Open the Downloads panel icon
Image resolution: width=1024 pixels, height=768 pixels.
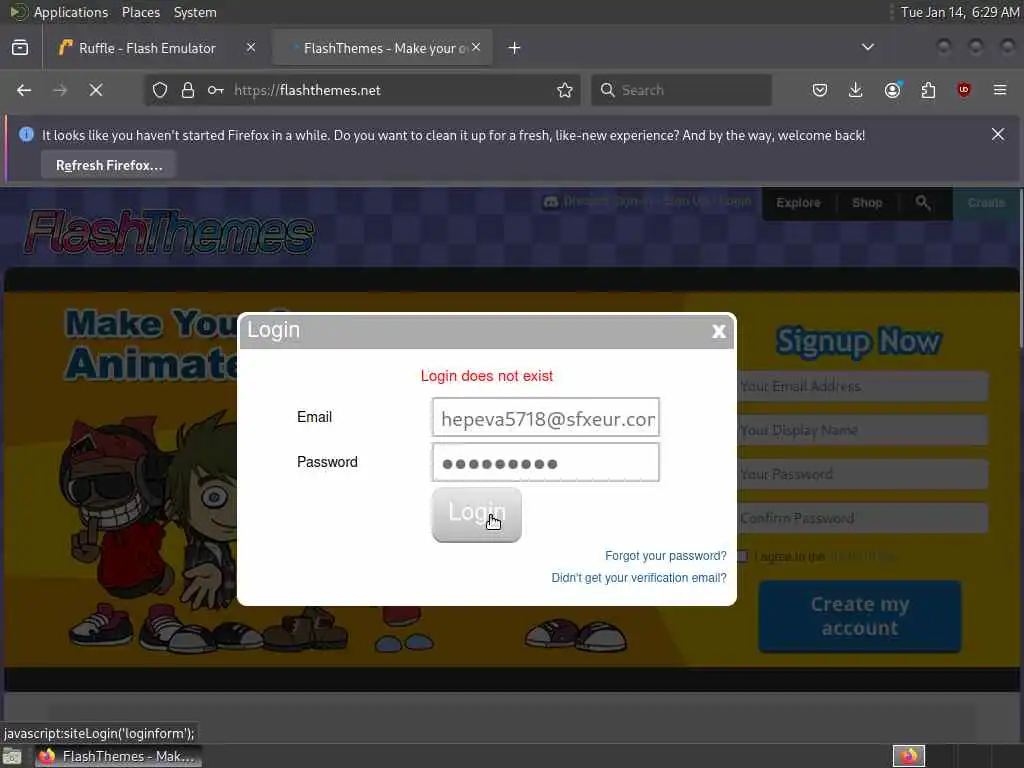[x=856, y=90]
